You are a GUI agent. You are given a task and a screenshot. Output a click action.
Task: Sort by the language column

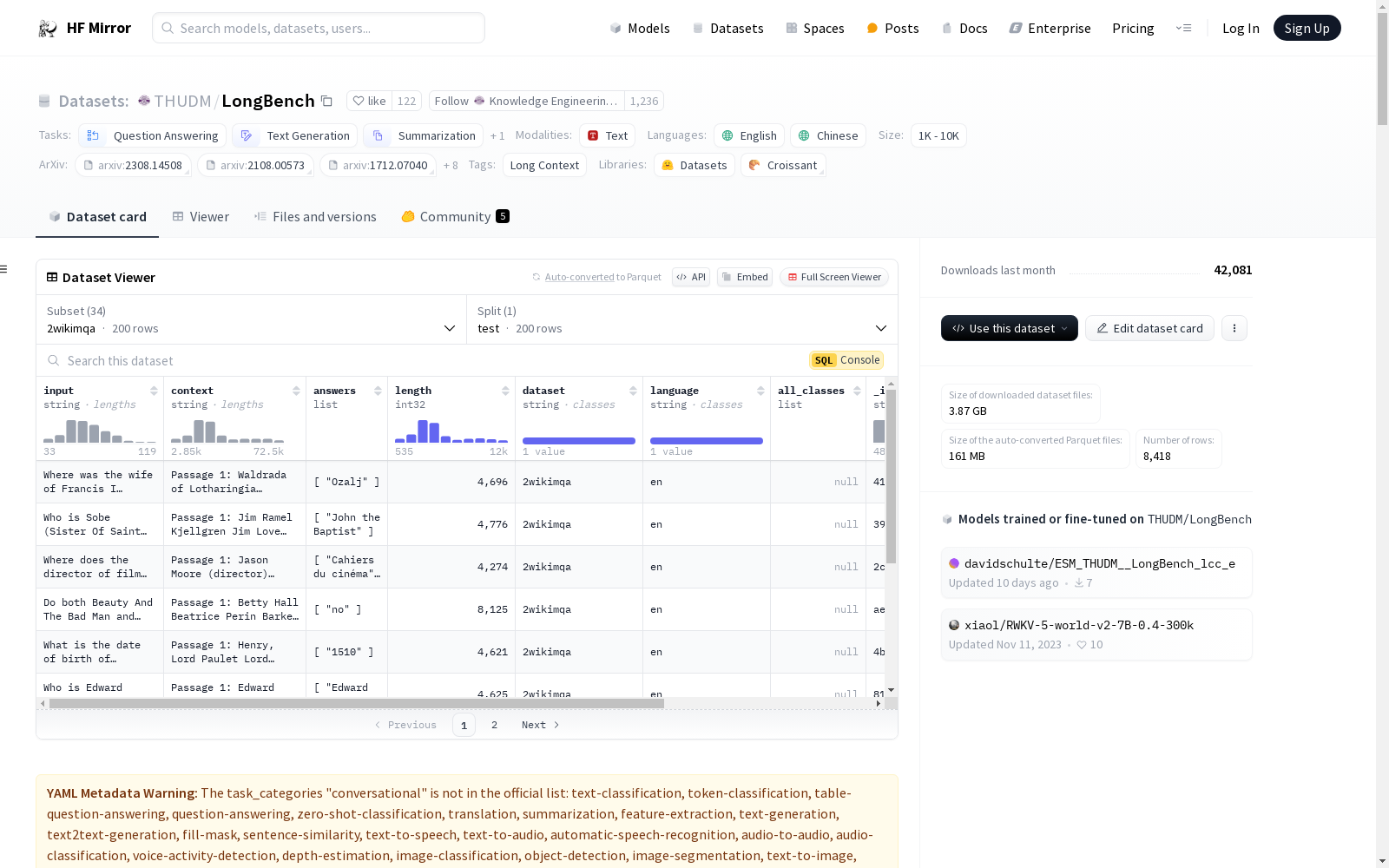(x=760, y=391)
